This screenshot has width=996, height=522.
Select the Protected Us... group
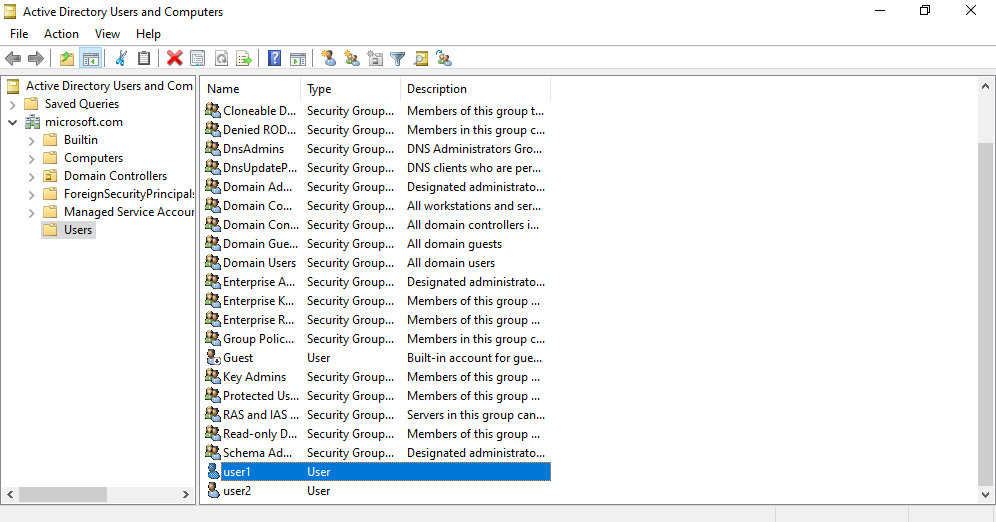tap(377, 396)
